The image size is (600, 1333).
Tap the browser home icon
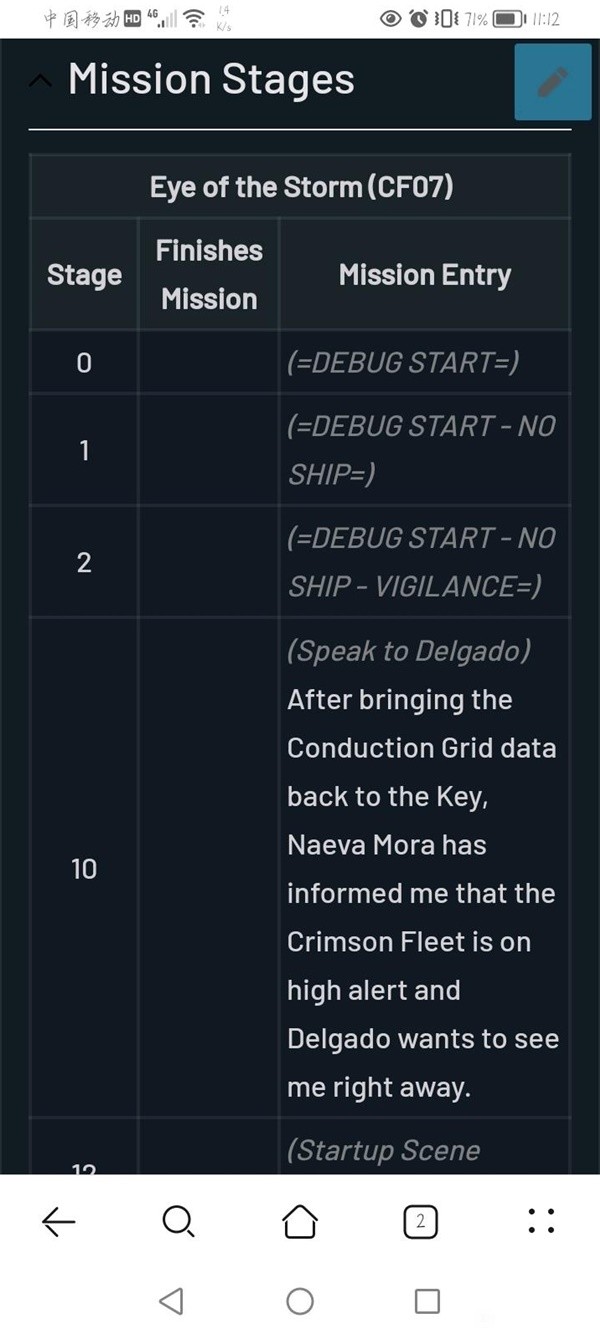click(300, 1221)
